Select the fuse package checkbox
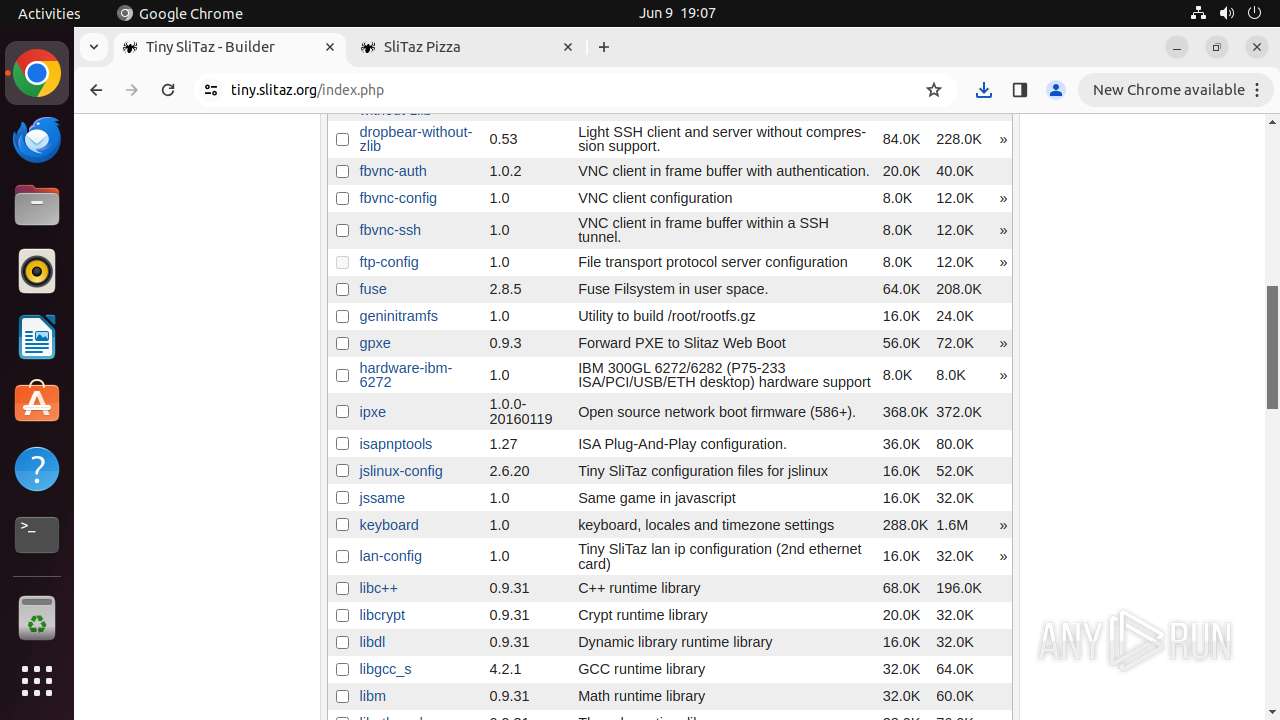 click(x=342, y=289)
